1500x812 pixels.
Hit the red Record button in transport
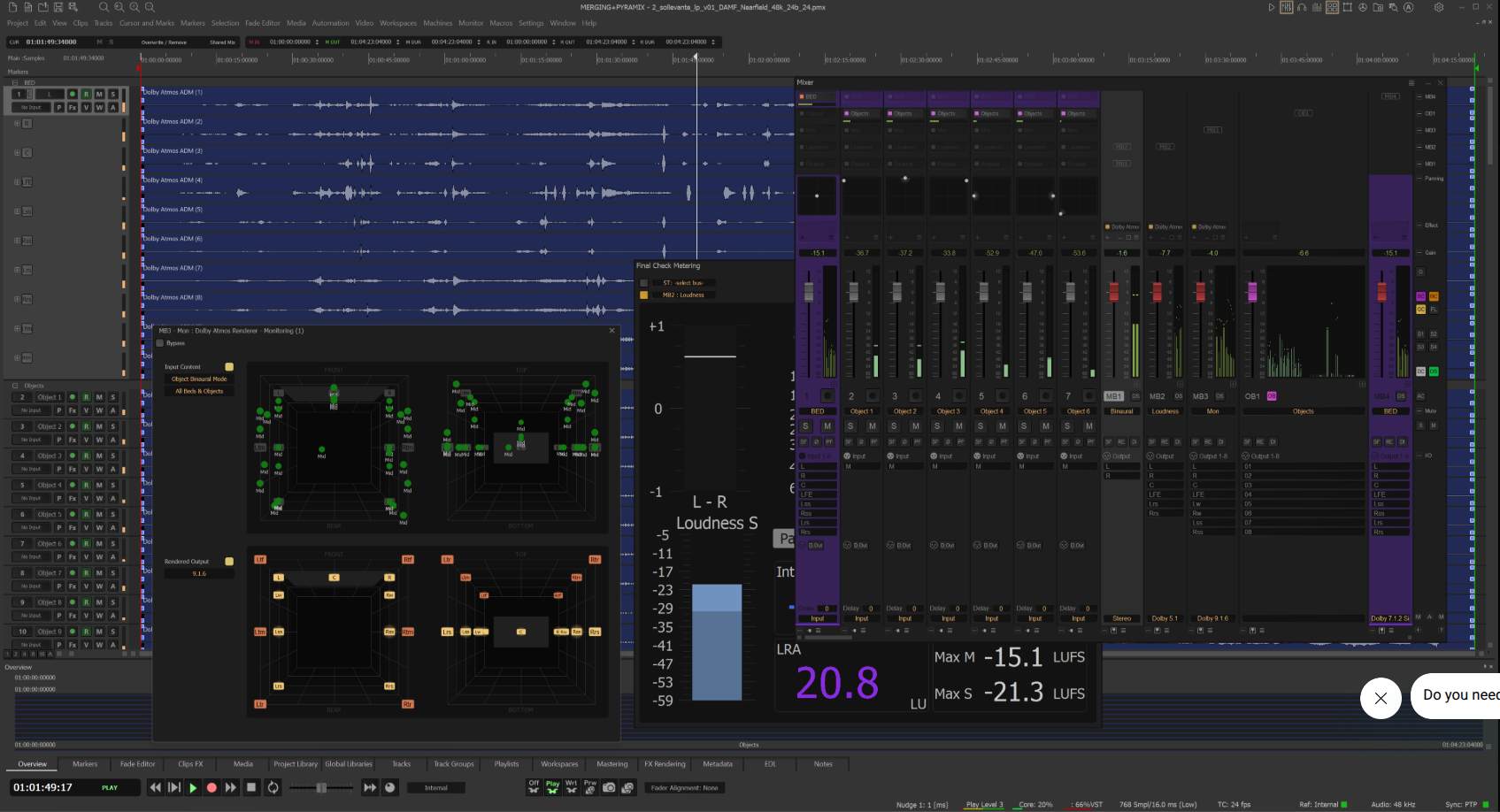(212, 787)
